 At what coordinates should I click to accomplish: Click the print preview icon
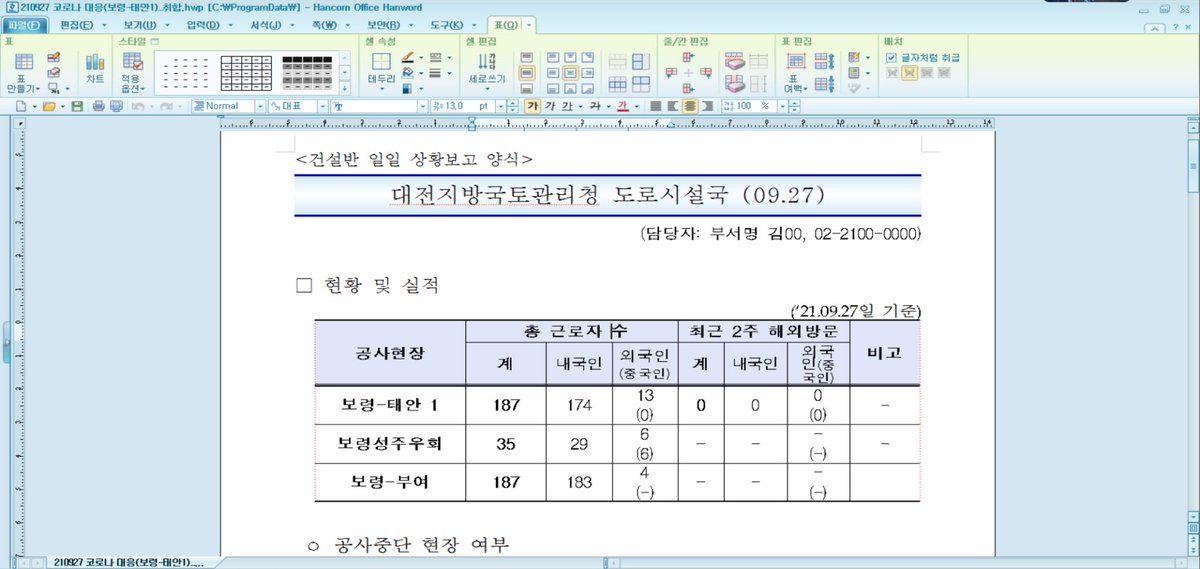click(x=116, y=105)
